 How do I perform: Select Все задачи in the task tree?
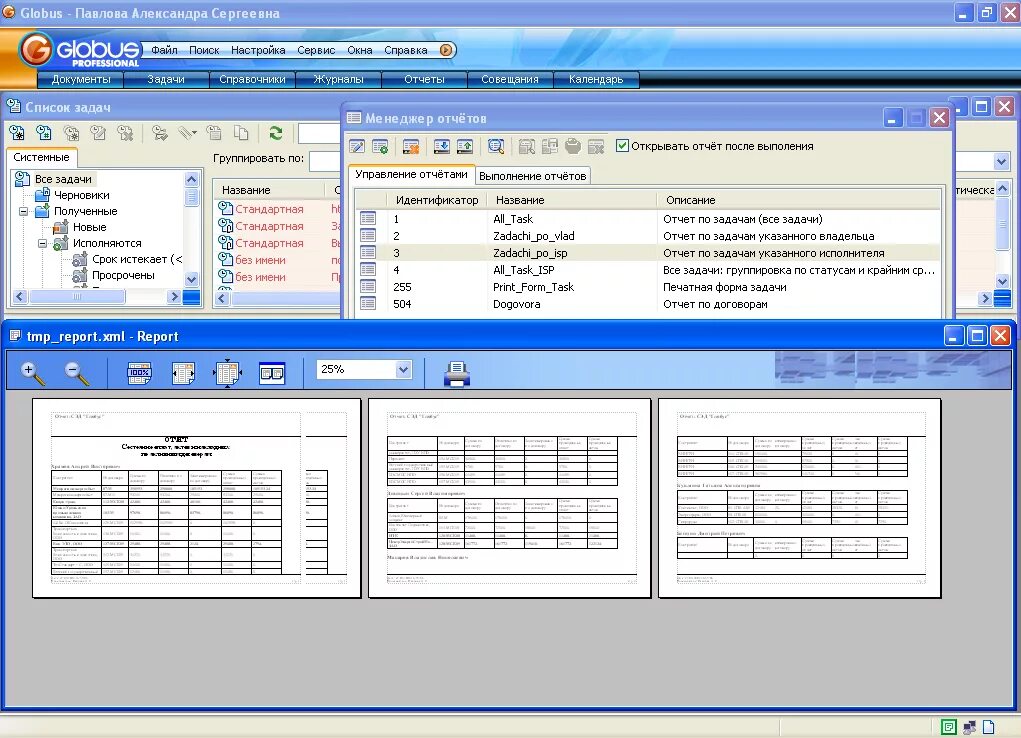pyautogui.click(x=63, y=179)
